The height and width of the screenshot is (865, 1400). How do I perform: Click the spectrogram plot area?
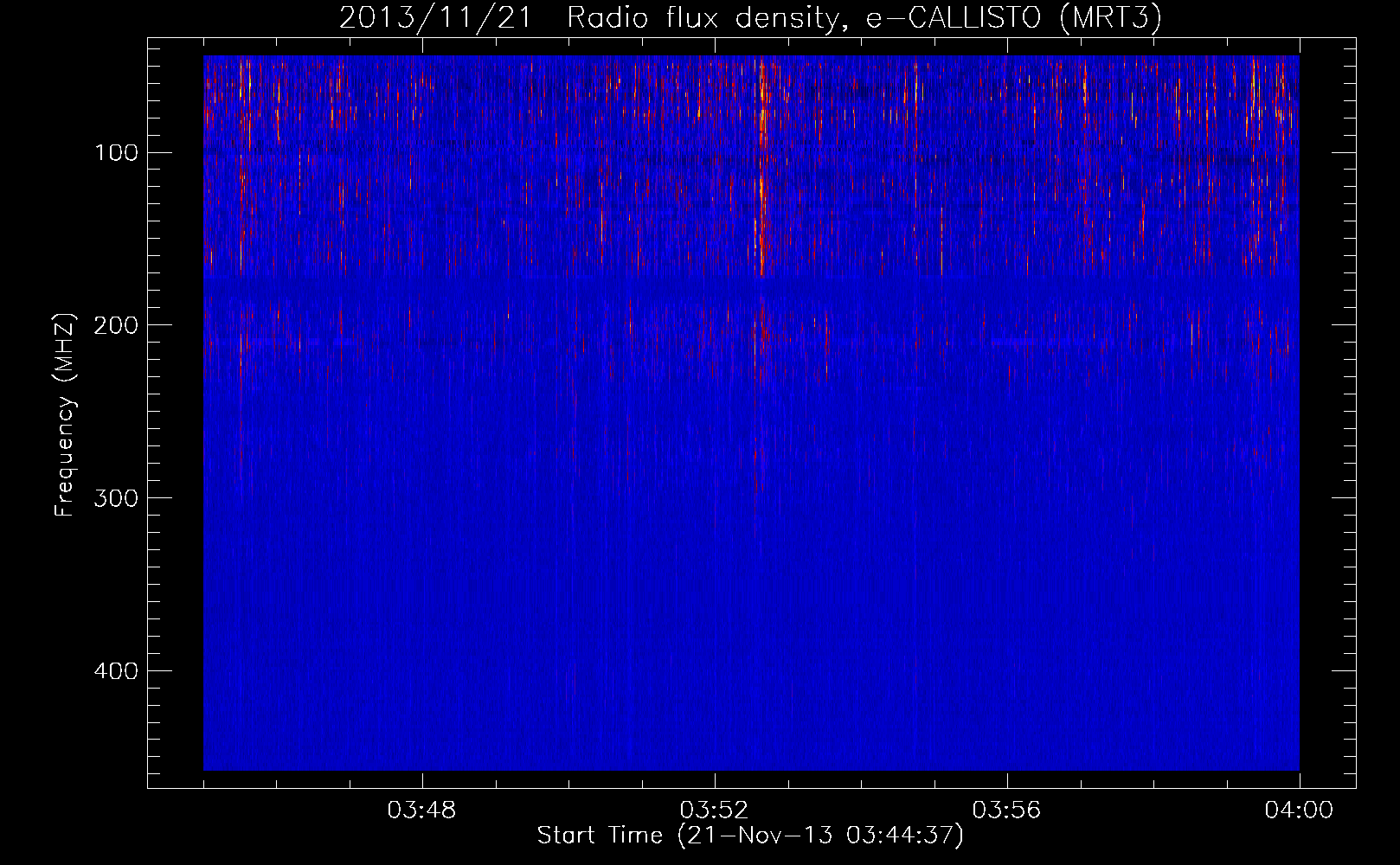pos(751,413)
